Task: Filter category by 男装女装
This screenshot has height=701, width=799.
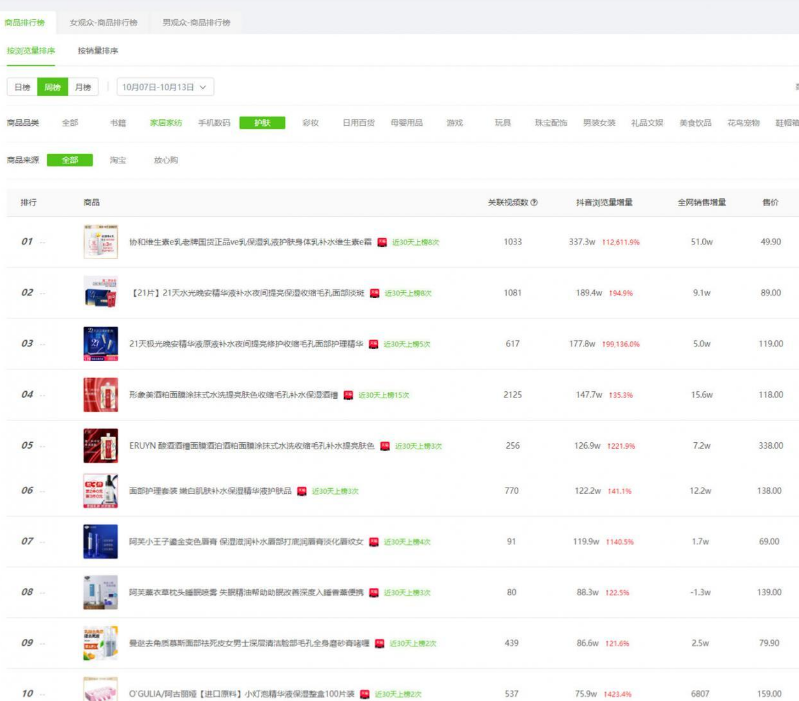Action: 599,123
